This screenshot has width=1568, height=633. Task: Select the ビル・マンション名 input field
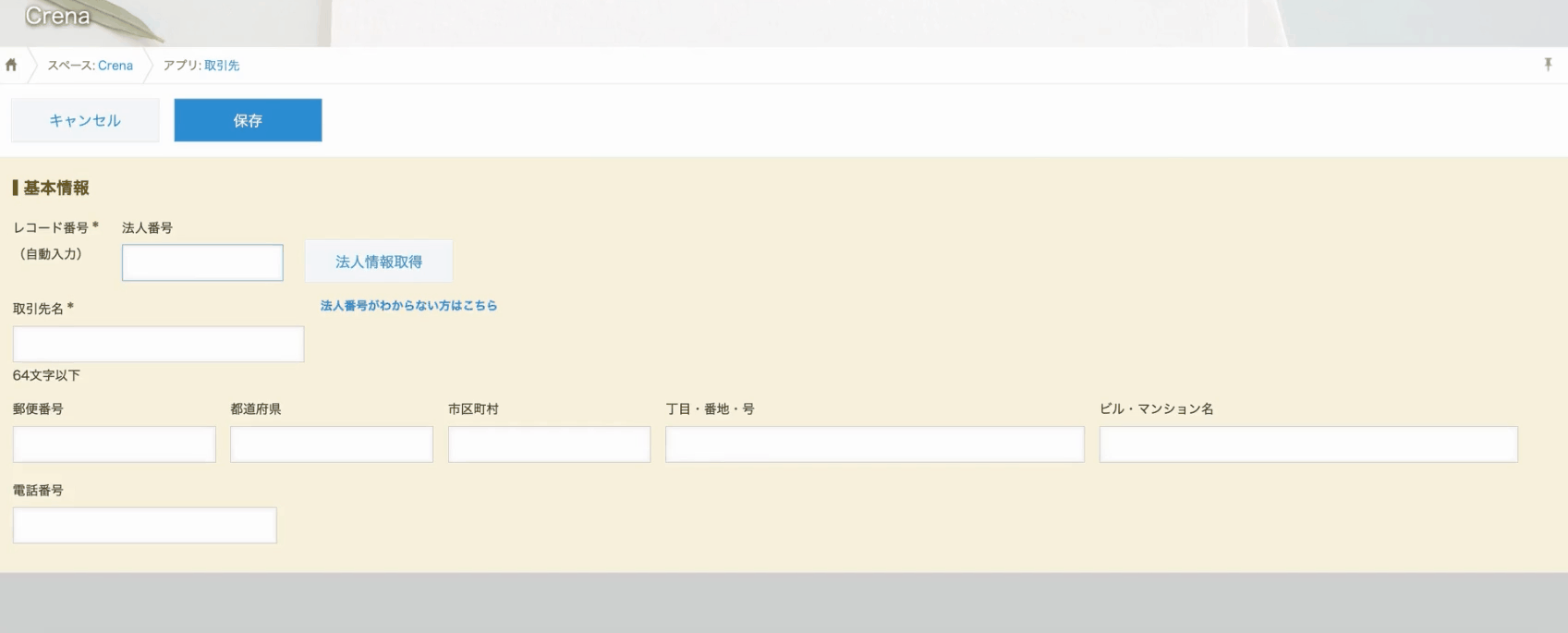[x=1307, y=444]
